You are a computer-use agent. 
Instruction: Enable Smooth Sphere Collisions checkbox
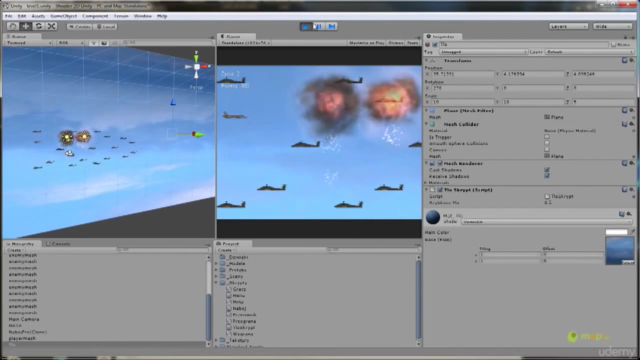(547, 144)
